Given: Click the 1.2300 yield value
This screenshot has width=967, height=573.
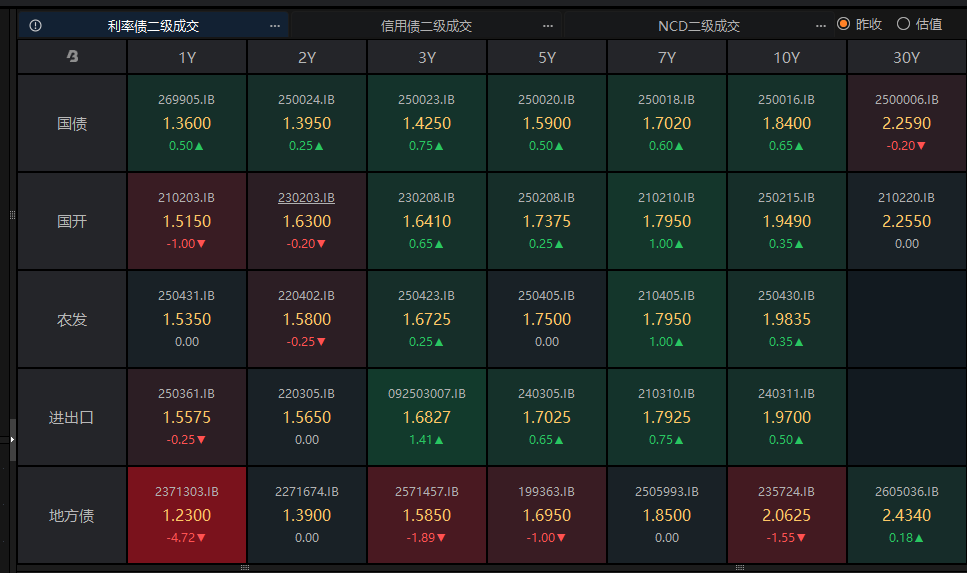Looking at the screenshot, I should tap(187, 515).
